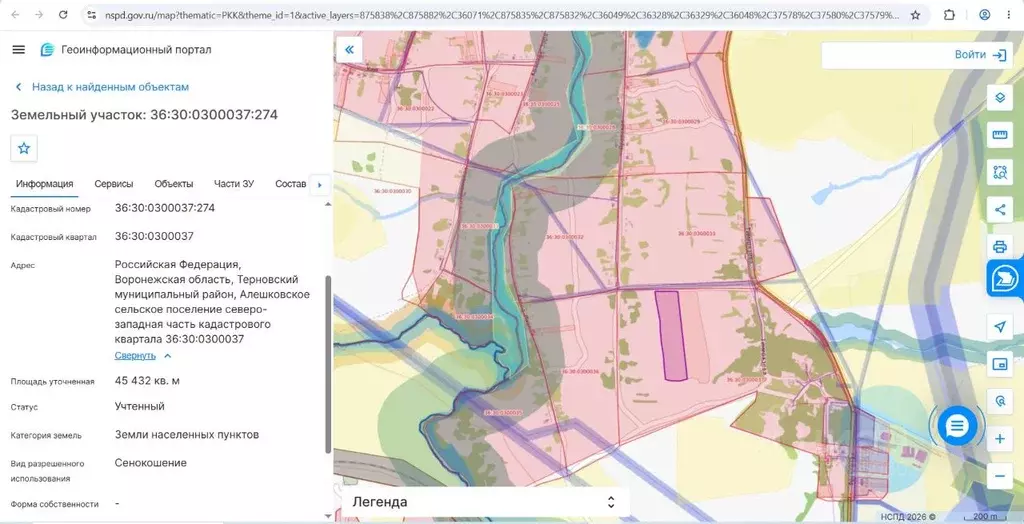Click browser back arrow
This screenshot has height=524, width=1024.
(x=15, y=14)
